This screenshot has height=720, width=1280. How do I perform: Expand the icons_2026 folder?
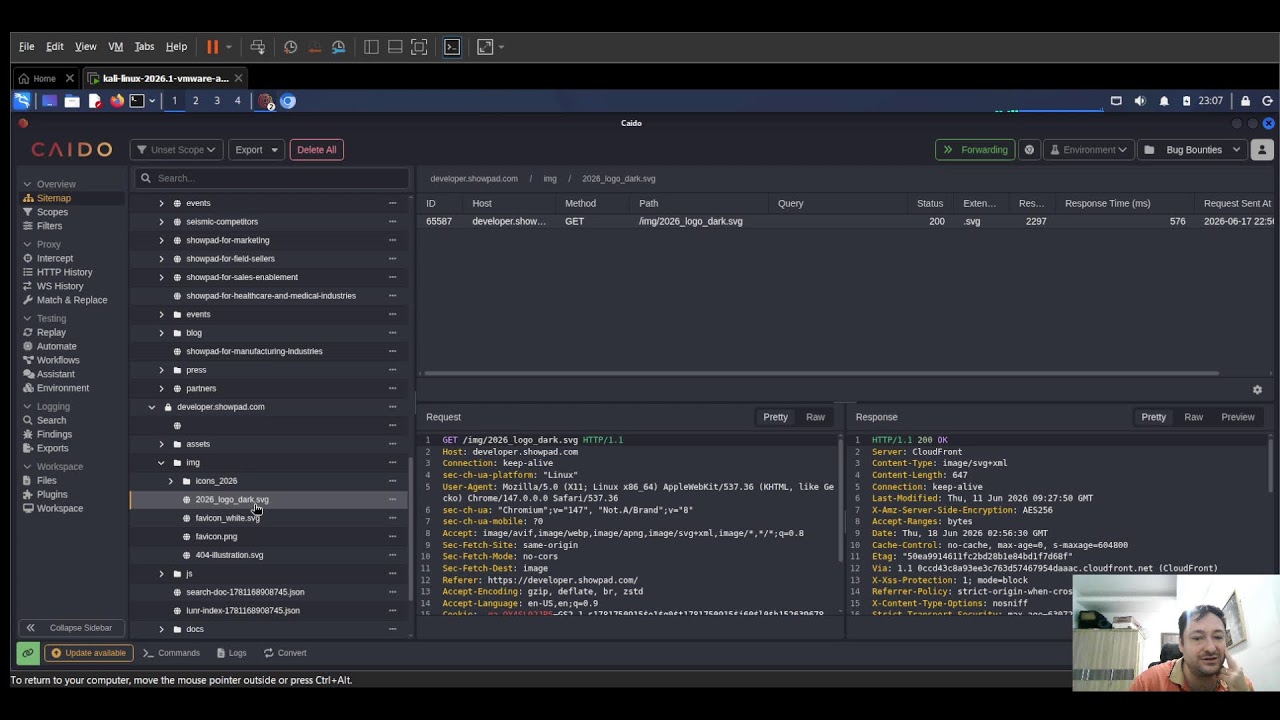(170, 481)
